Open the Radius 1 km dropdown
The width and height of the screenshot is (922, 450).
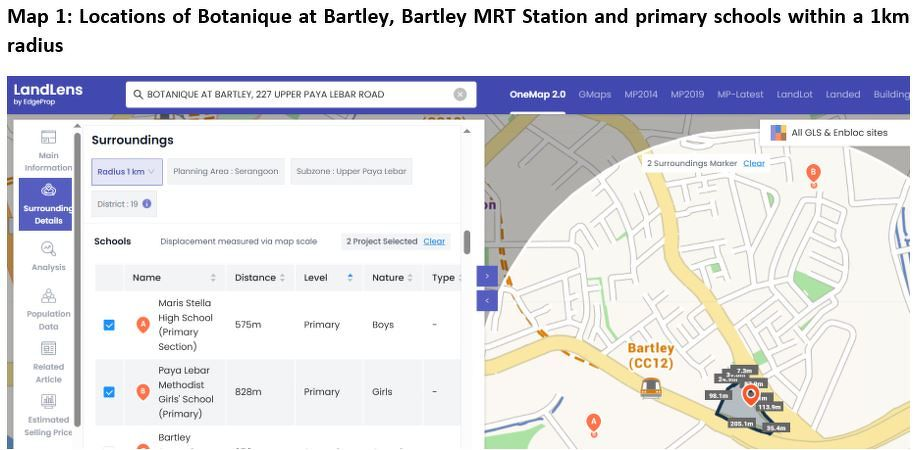(126, 172)
